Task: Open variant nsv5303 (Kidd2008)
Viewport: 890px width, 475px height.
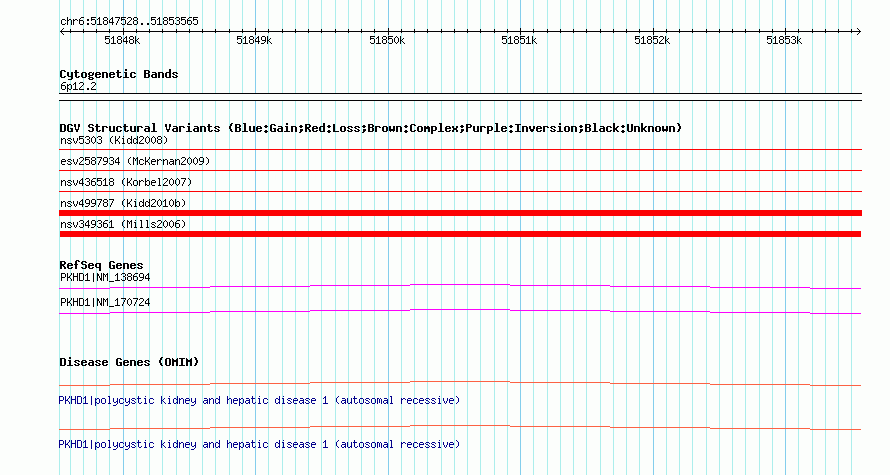Action: pos(114,140)
